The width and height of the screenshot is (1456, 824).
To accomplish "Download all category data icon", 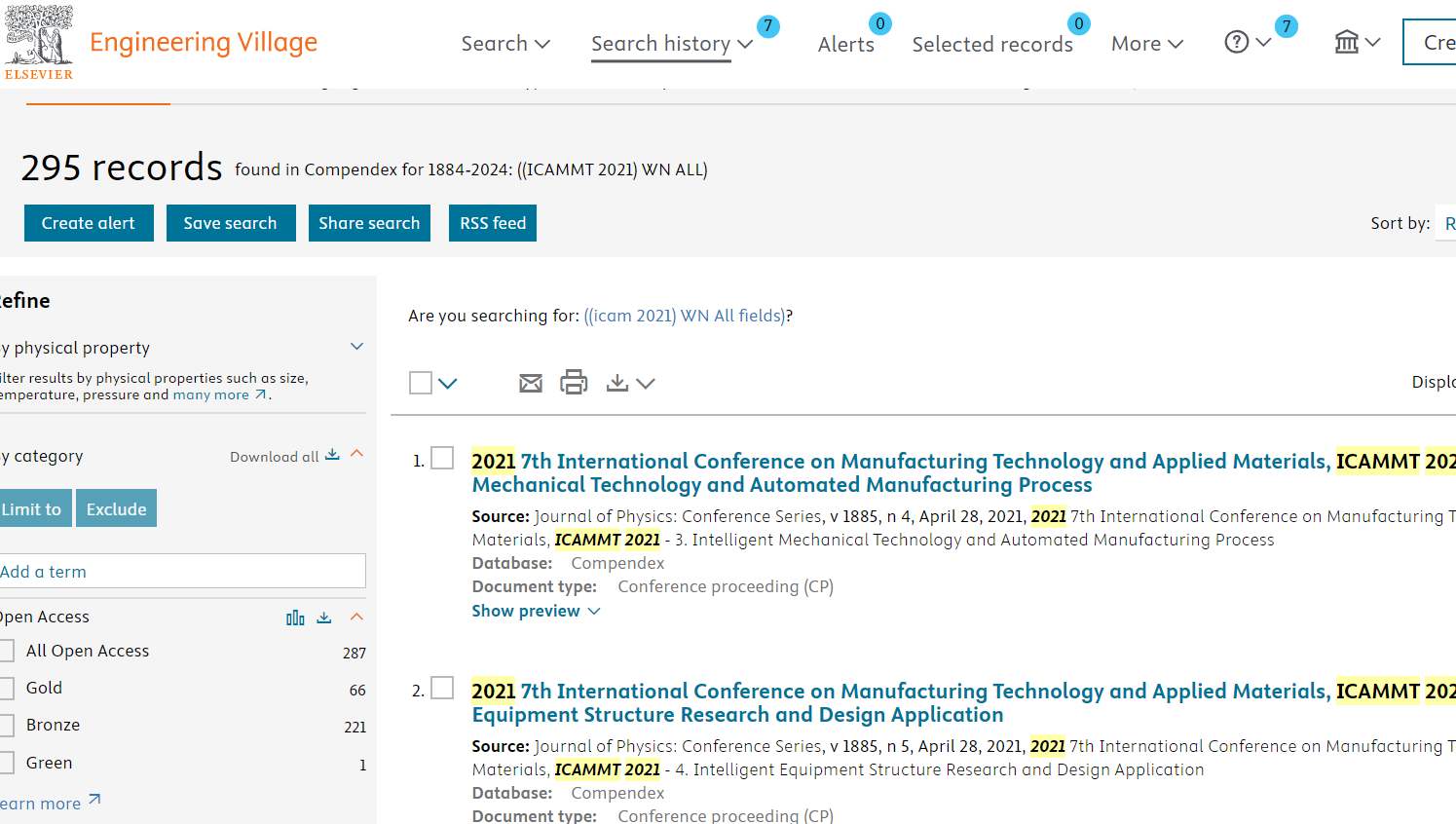I will pos(332,455).
